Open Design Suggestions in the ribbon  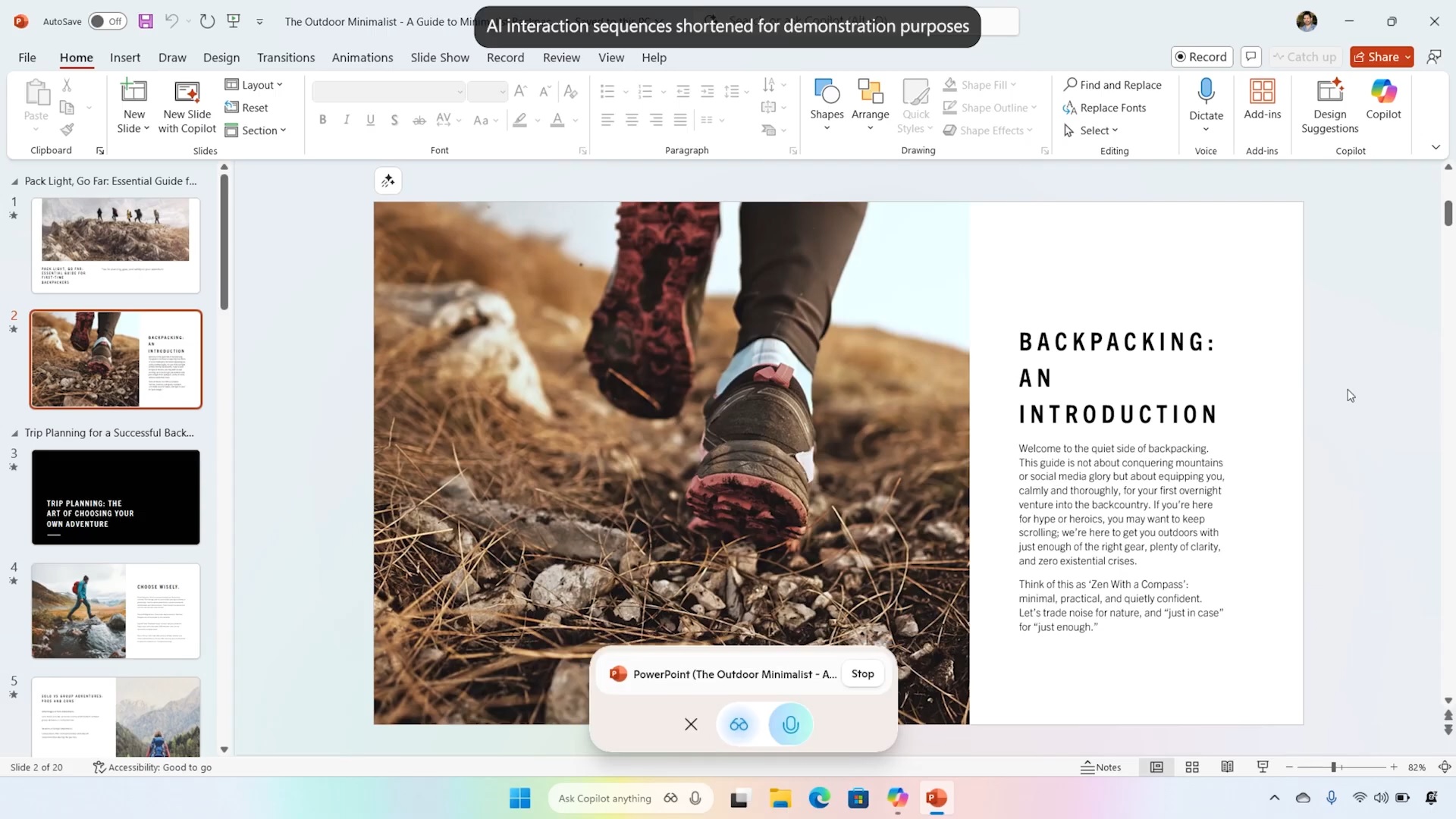click(1329, 106)
